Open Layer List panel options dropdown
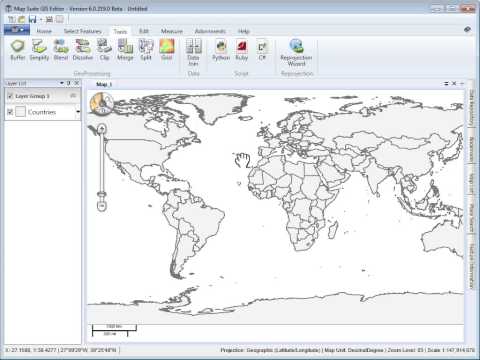 point(62,83)
